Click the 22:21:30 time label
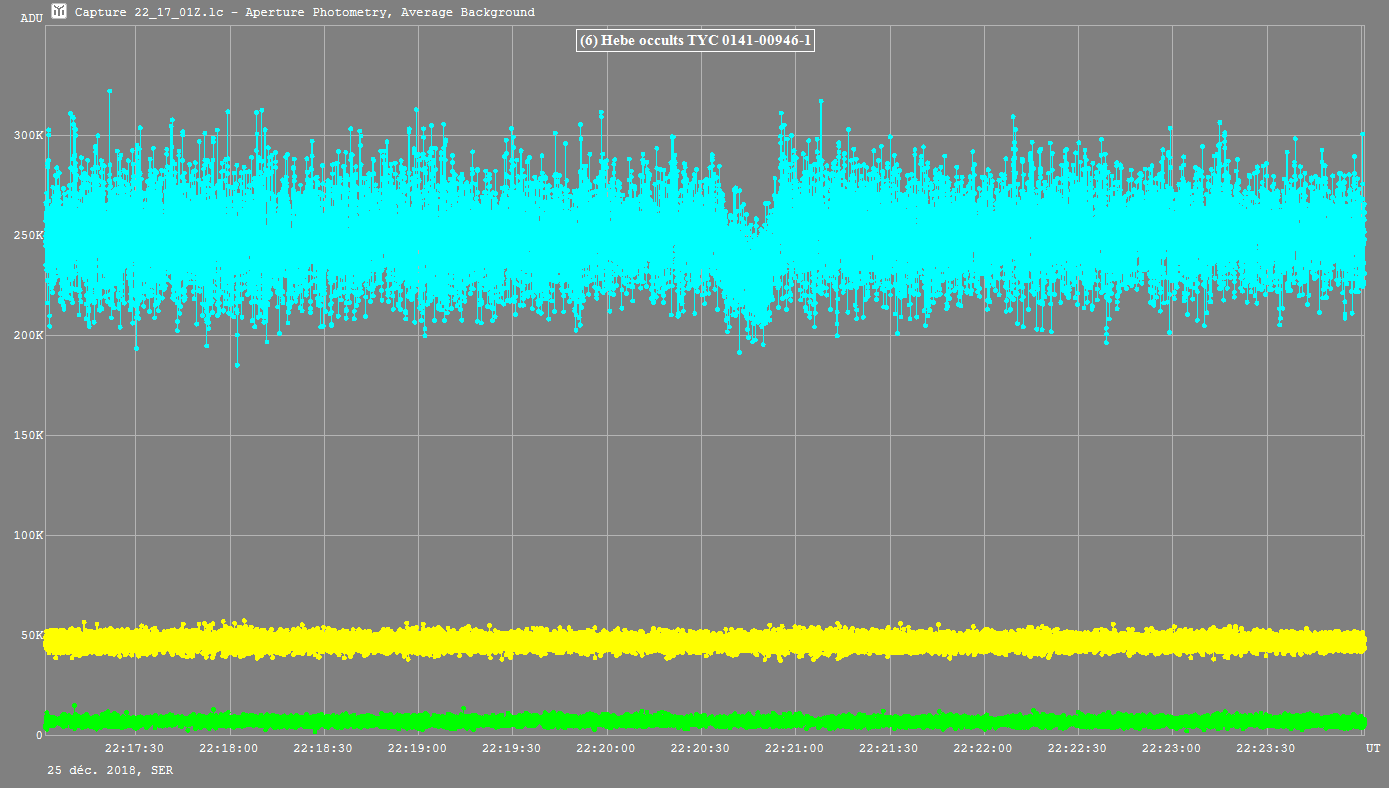 889,748
